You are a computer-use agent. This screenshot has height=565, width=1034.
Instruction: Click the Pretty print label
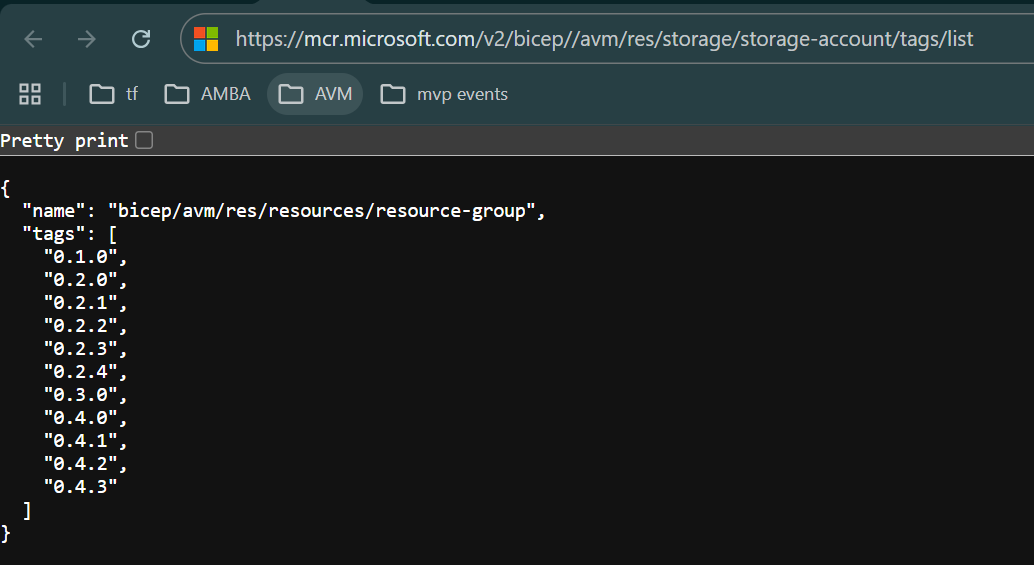click(64, 140)
